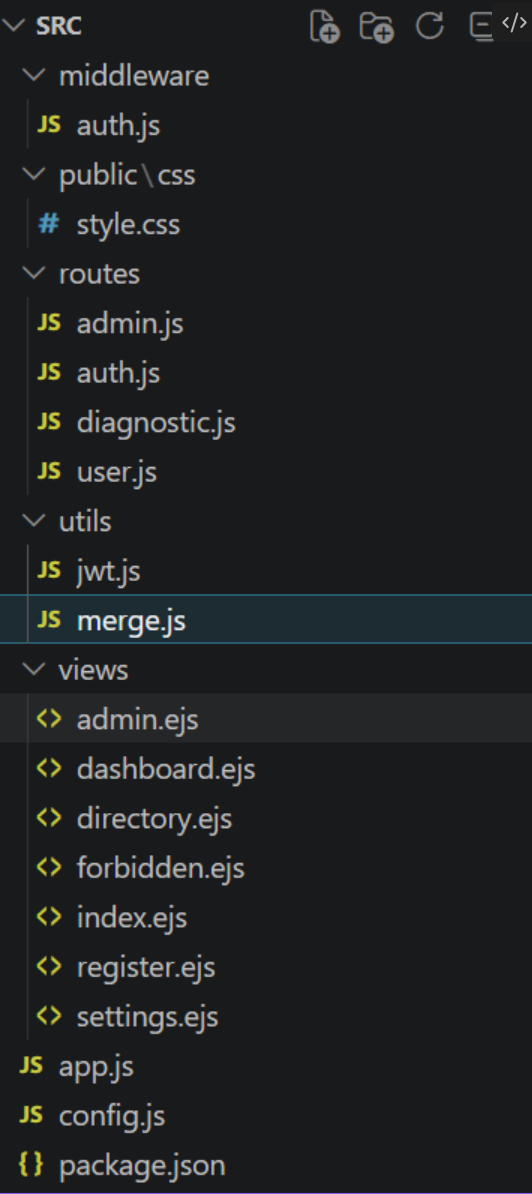532x1194 pixels.
Task: Collapse the utils folder
Action: click(x=34, y=521)
